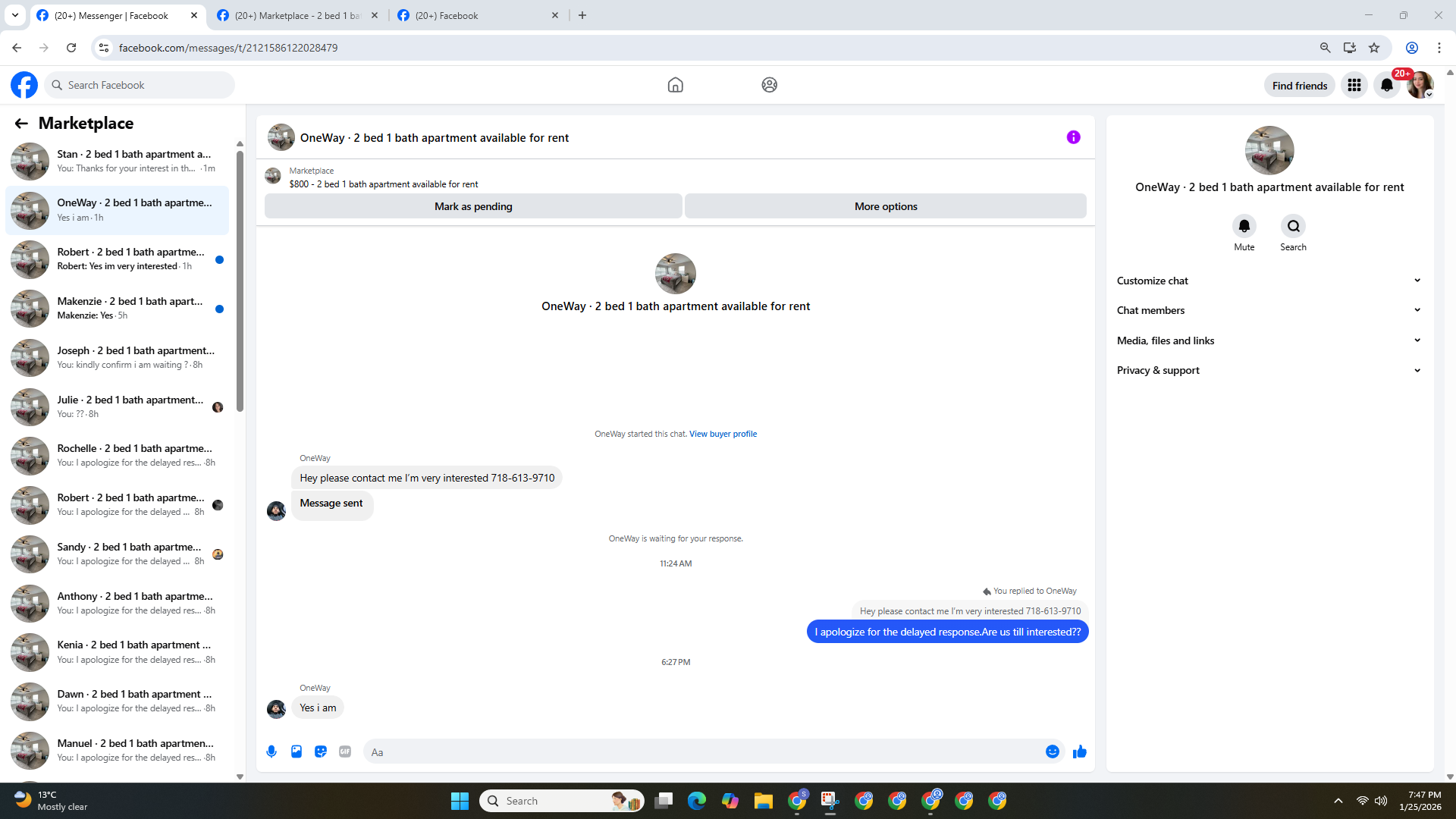Screen dimensions: 1456x819
Task: Click Mark as pending button
Action: pyautogui.click(x=473, y=206)
